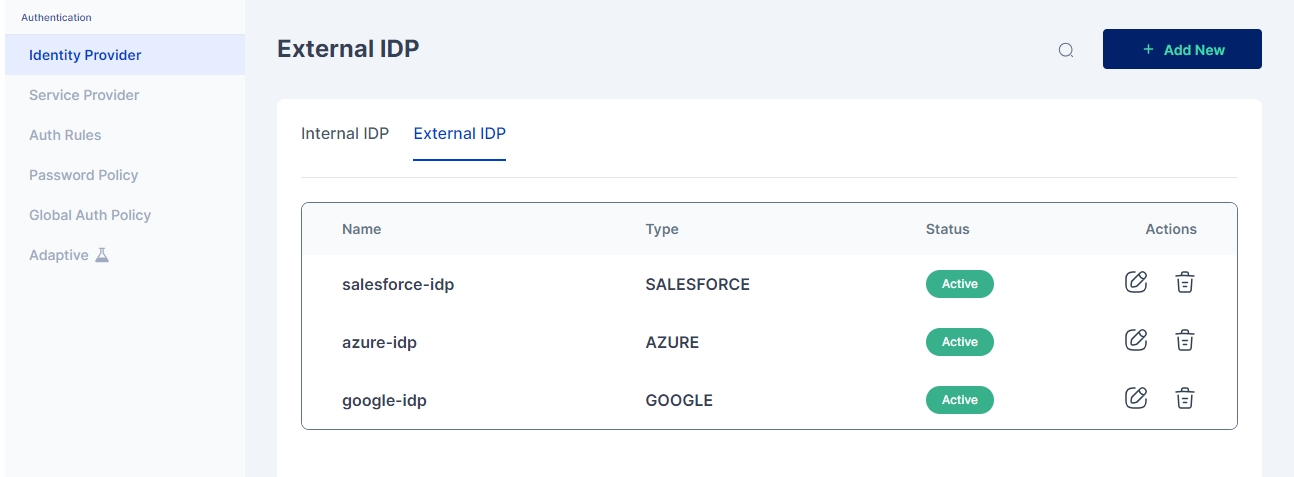The width and height of the screenshot is (1294, 477).
Task: Open the Global Auth Policy page
Action: click(x=90, y=215)
